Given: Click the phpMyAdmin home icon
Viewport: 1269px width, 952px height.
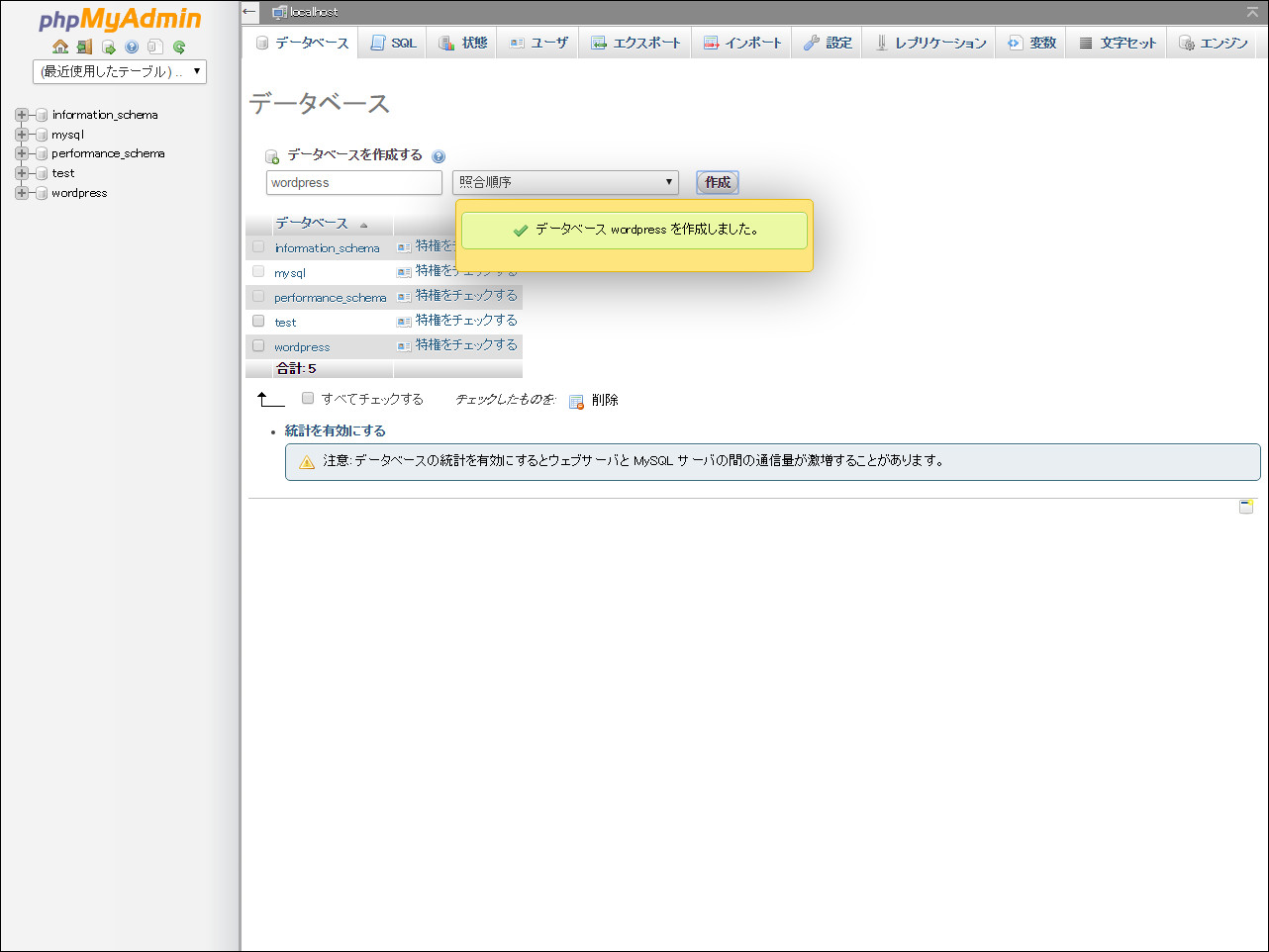Looking at the screenshot, I should tap(59, 46).
